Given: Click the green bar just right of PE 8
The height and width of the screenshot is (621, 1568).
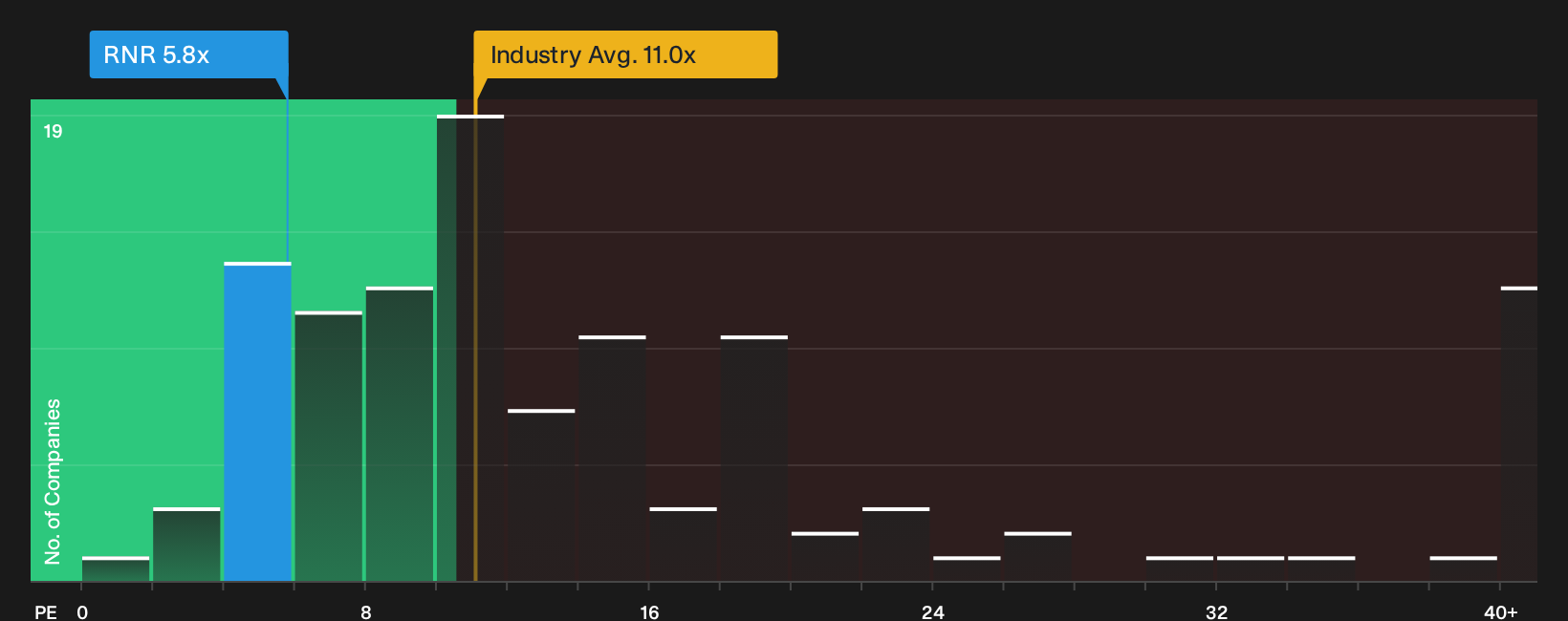Looking at the screenshot, I should 400,434.
